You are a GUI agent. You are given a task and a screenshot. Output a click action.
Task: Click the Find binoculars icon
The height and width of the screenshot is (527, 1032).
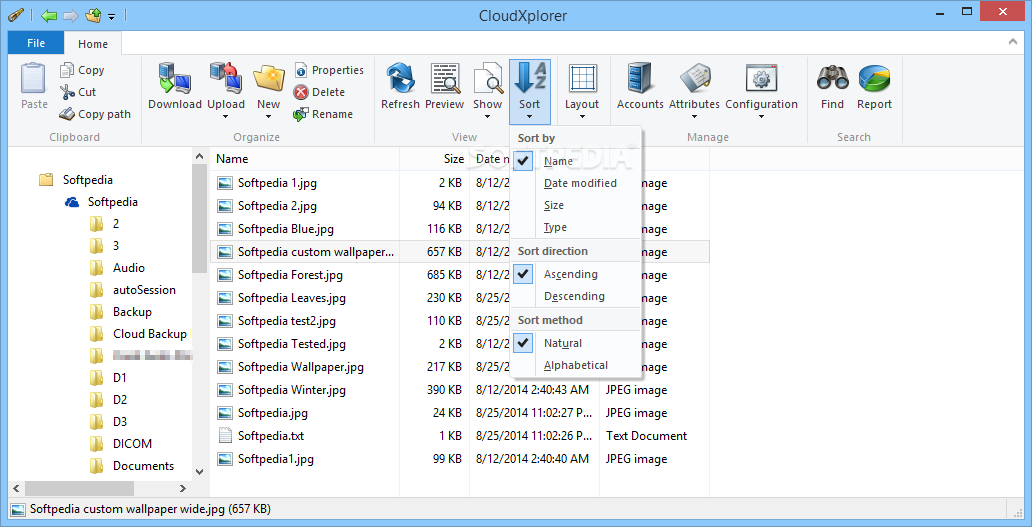click(833, 78)
